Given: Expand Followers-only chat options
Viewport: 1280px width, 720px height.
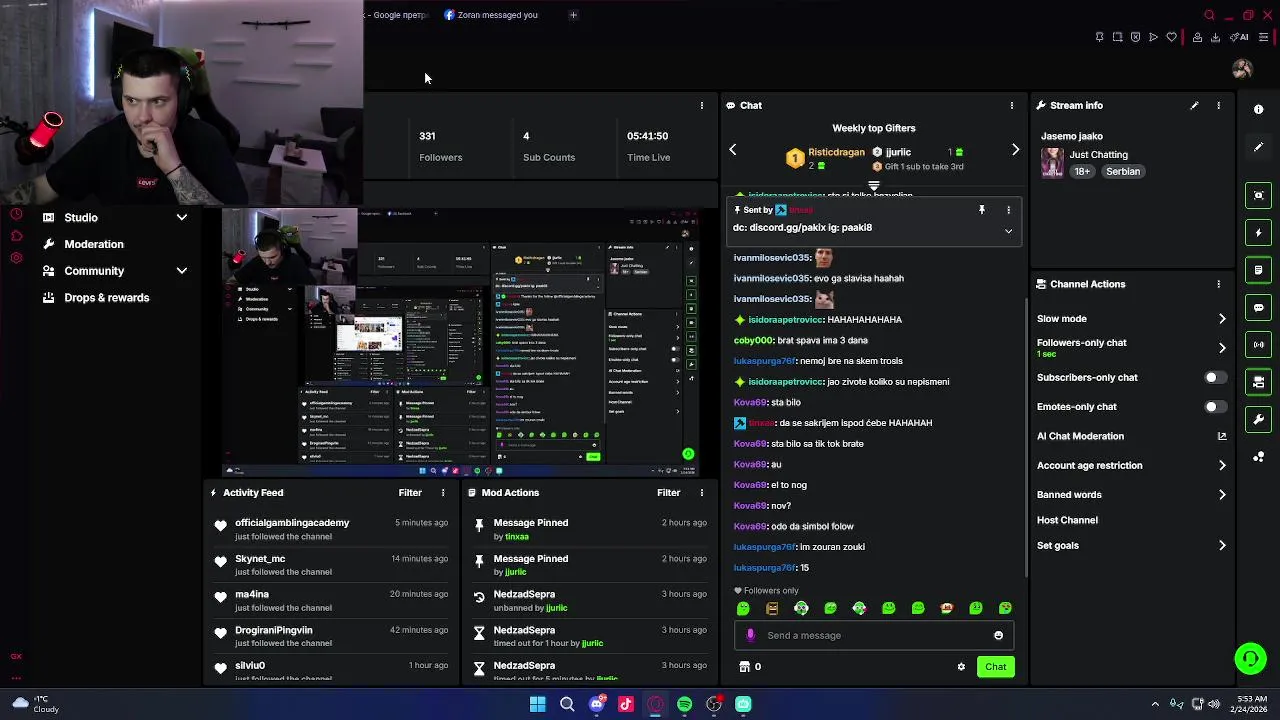Looking at the screenshot, I should 1222,348.
